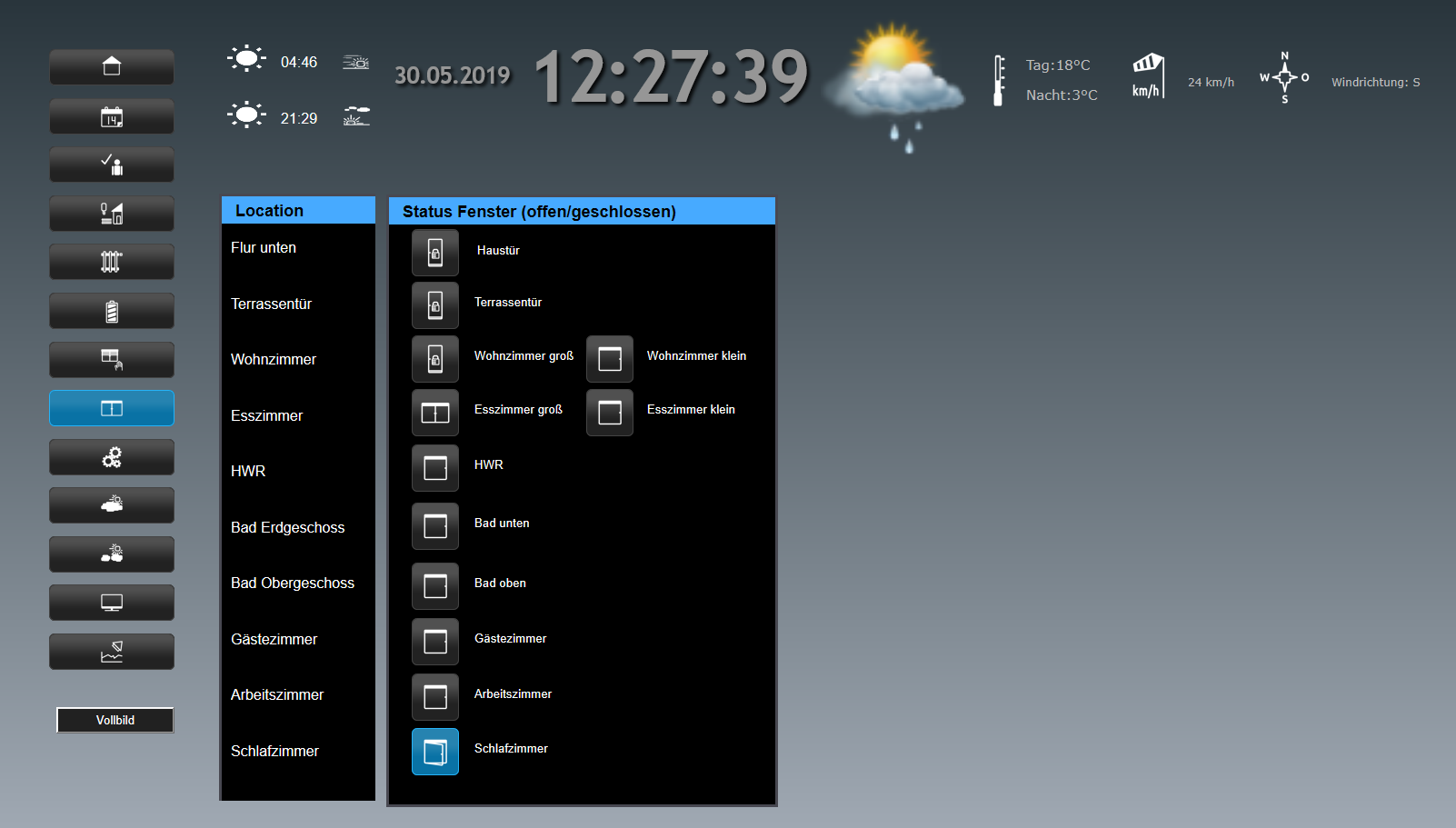Screen dimensions: 1456x828
Task: Select Esszimmer in the Location list
Action: tap(266, 415)
